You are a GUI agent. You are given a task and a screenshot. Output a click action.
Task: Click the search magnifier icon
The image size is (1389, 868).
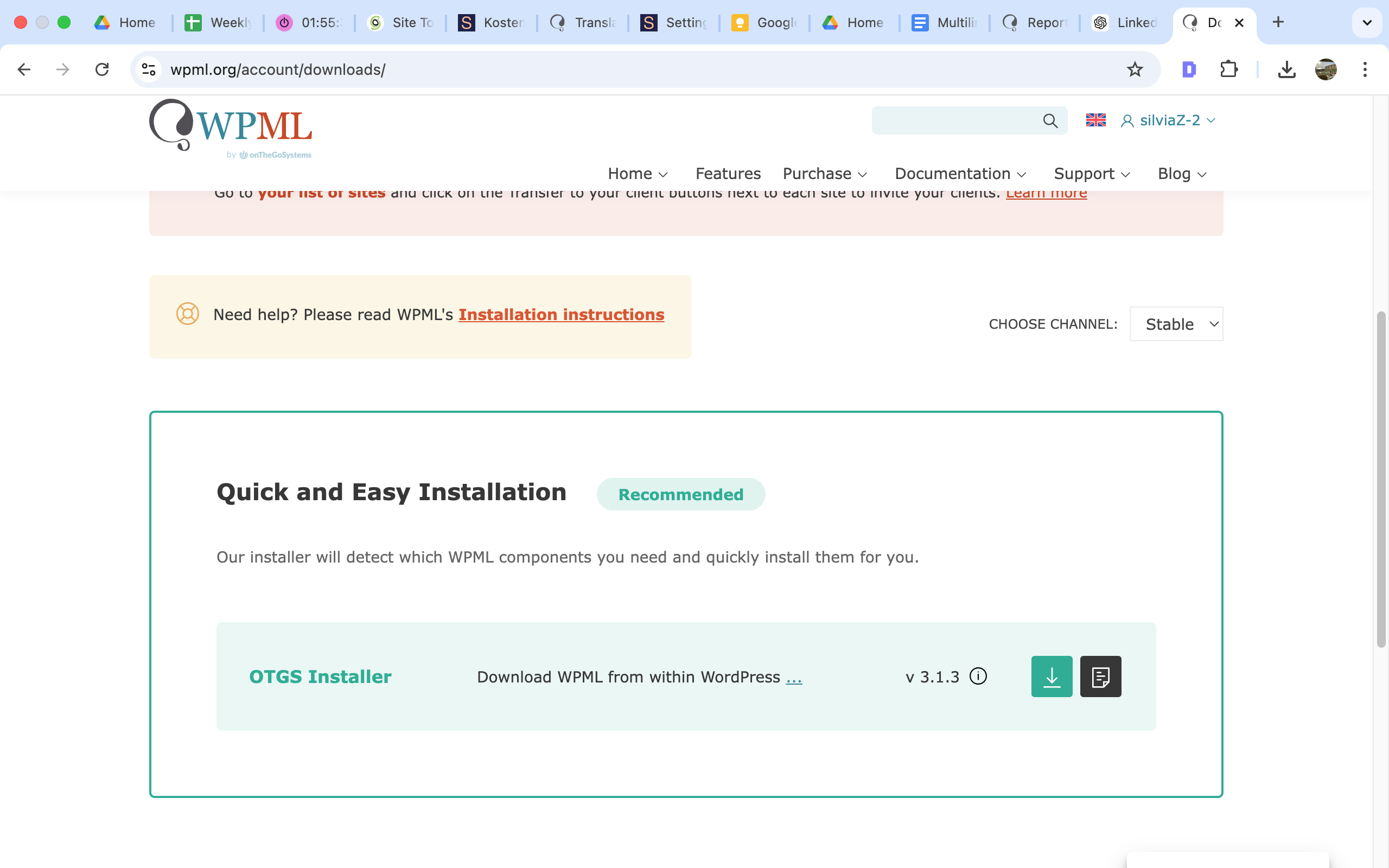[x=1050, y=120]
